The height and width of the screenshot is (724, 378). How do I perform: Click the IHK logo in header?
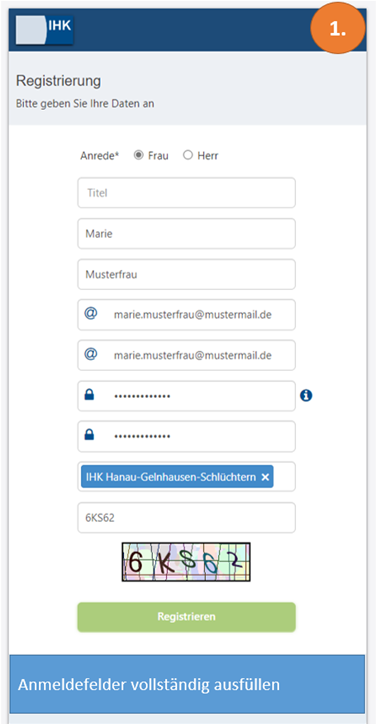point(44,30)
